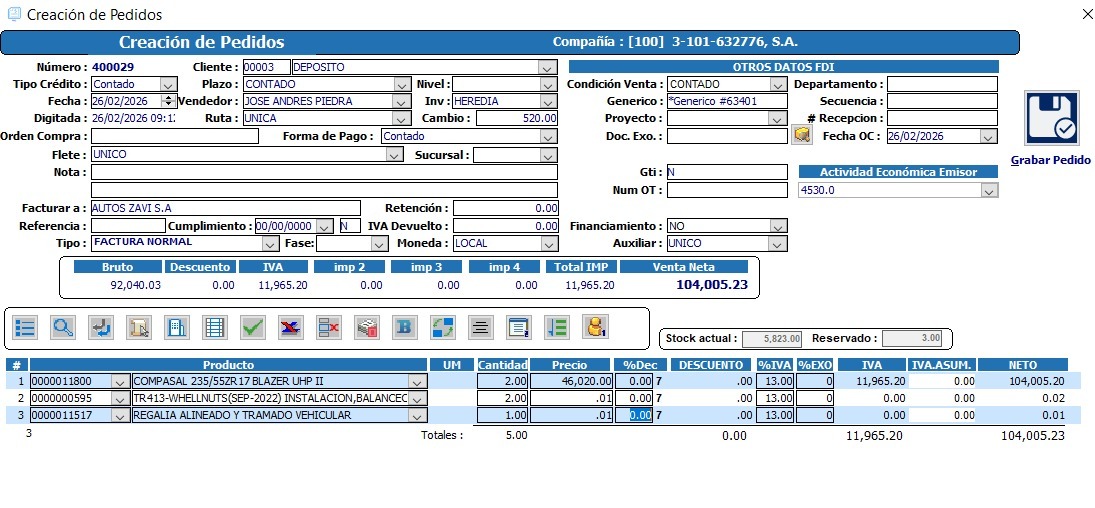The height and width of the screenshot is (508, 1095).
Task: Click the swap squares refresh toolbar icon
Action: 442,327
